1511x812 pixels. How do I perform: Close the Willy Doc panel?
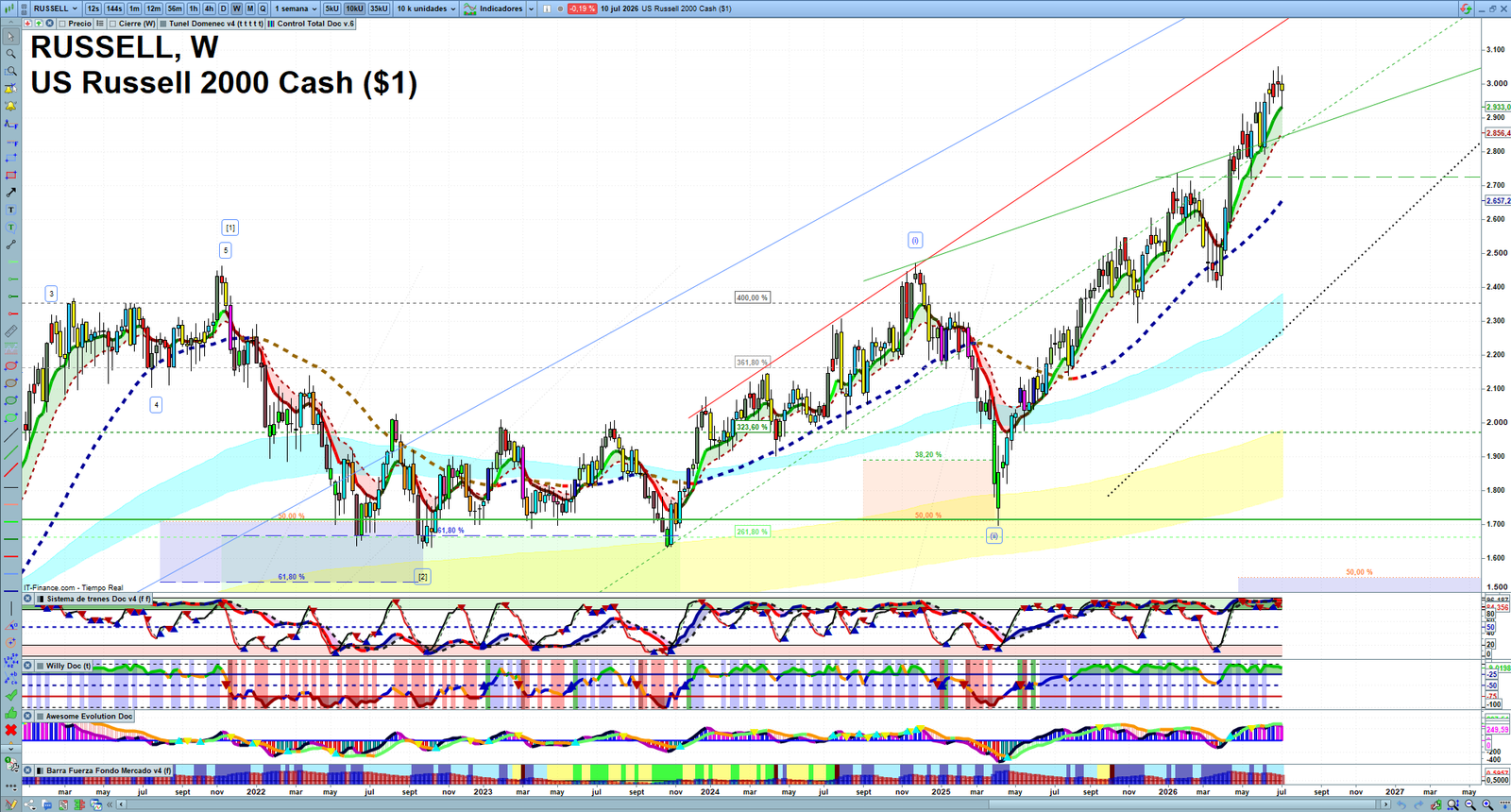coord(27,666)
